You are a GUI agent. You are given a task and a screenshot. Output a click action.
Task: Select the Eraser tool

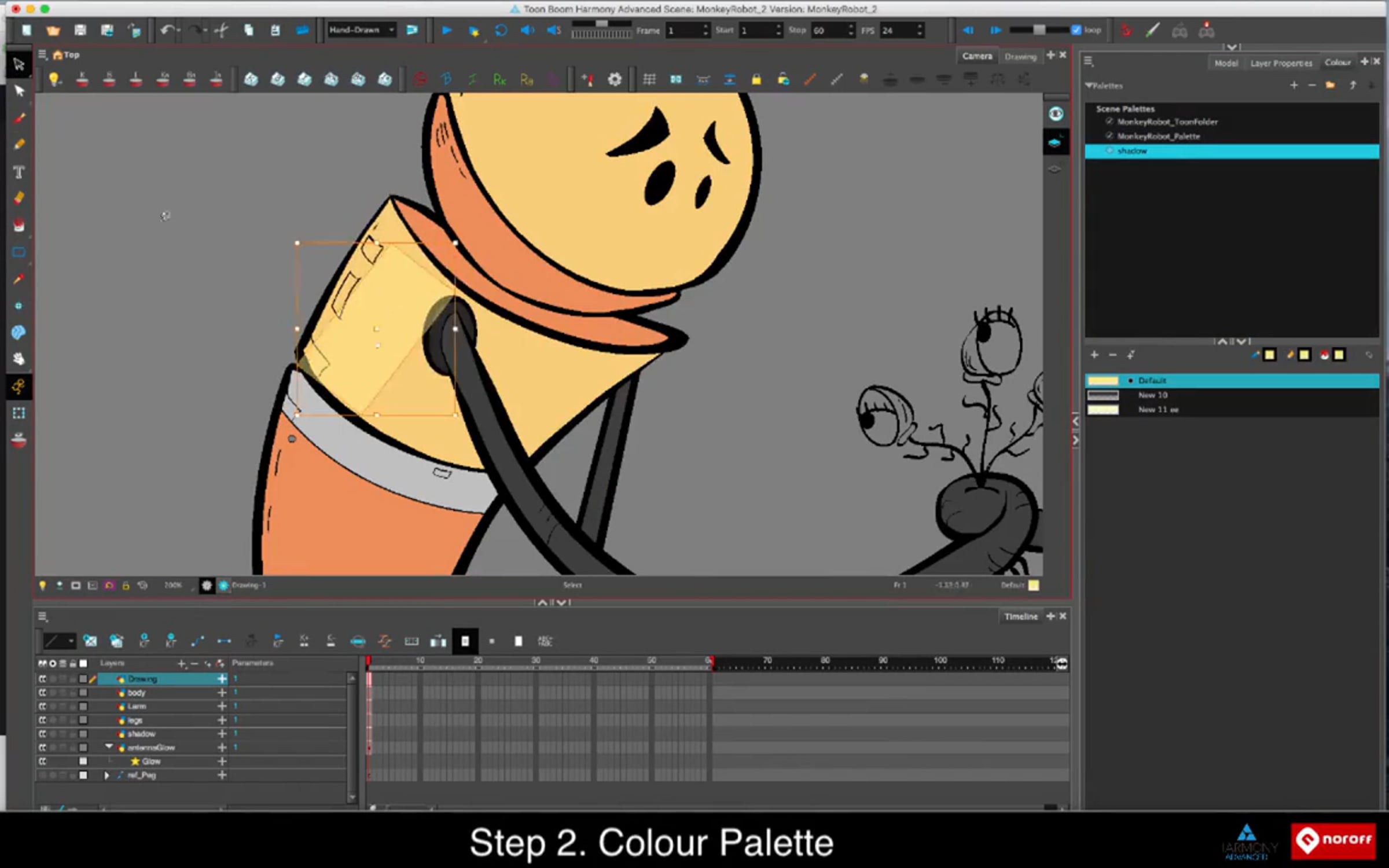point(19,198)
